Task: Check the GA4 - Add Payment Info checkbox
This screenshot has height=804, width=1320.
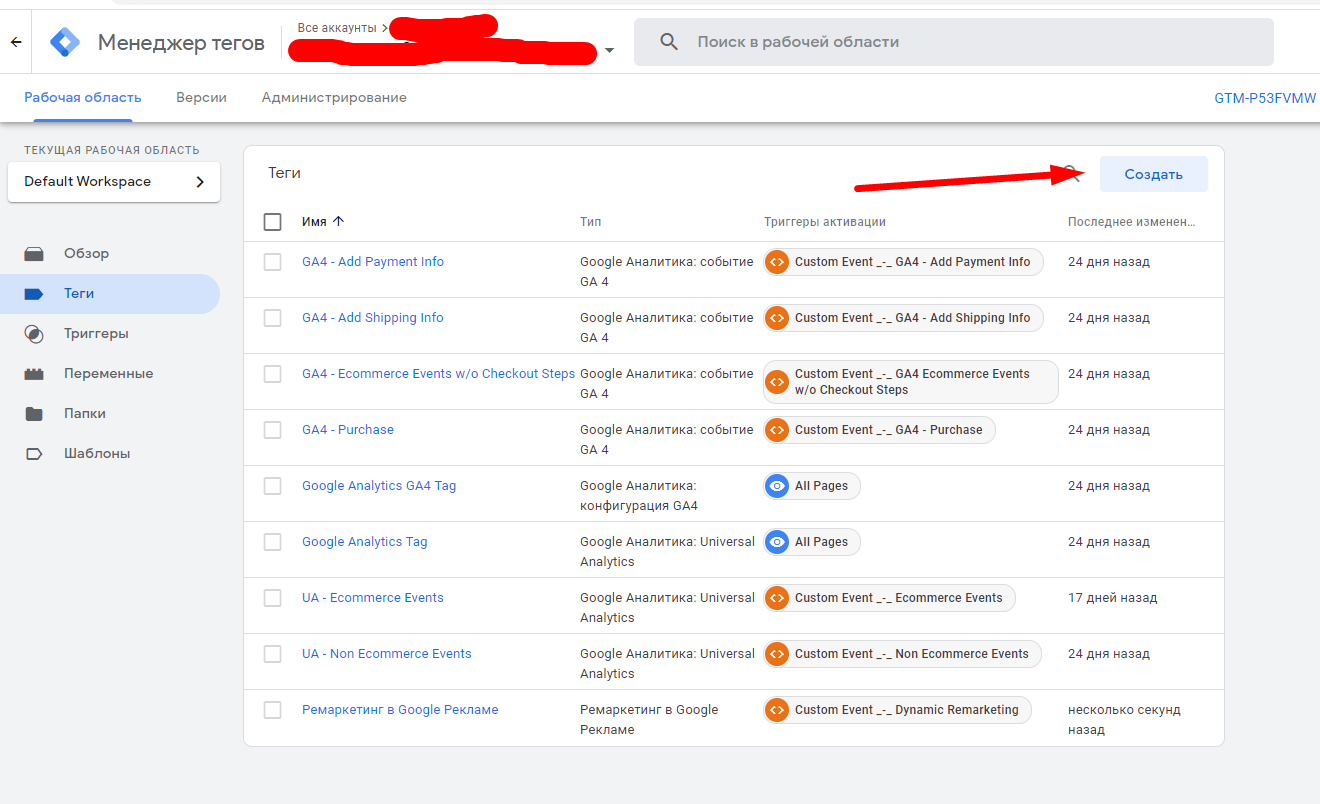Action: coord(272,262)
